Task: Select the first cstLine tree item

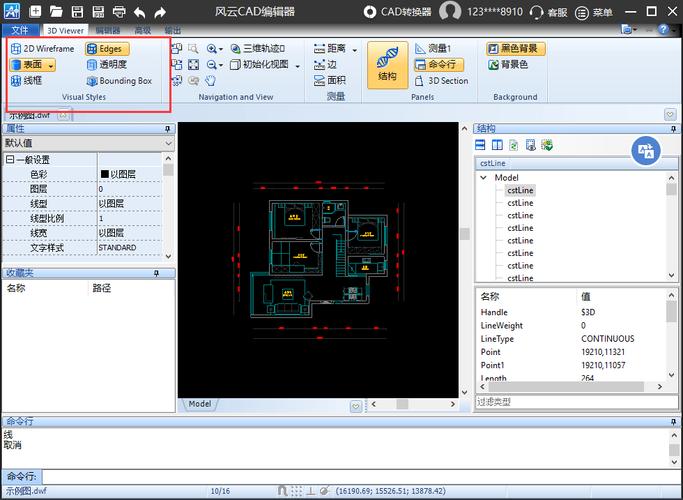Action: (520, 190)
